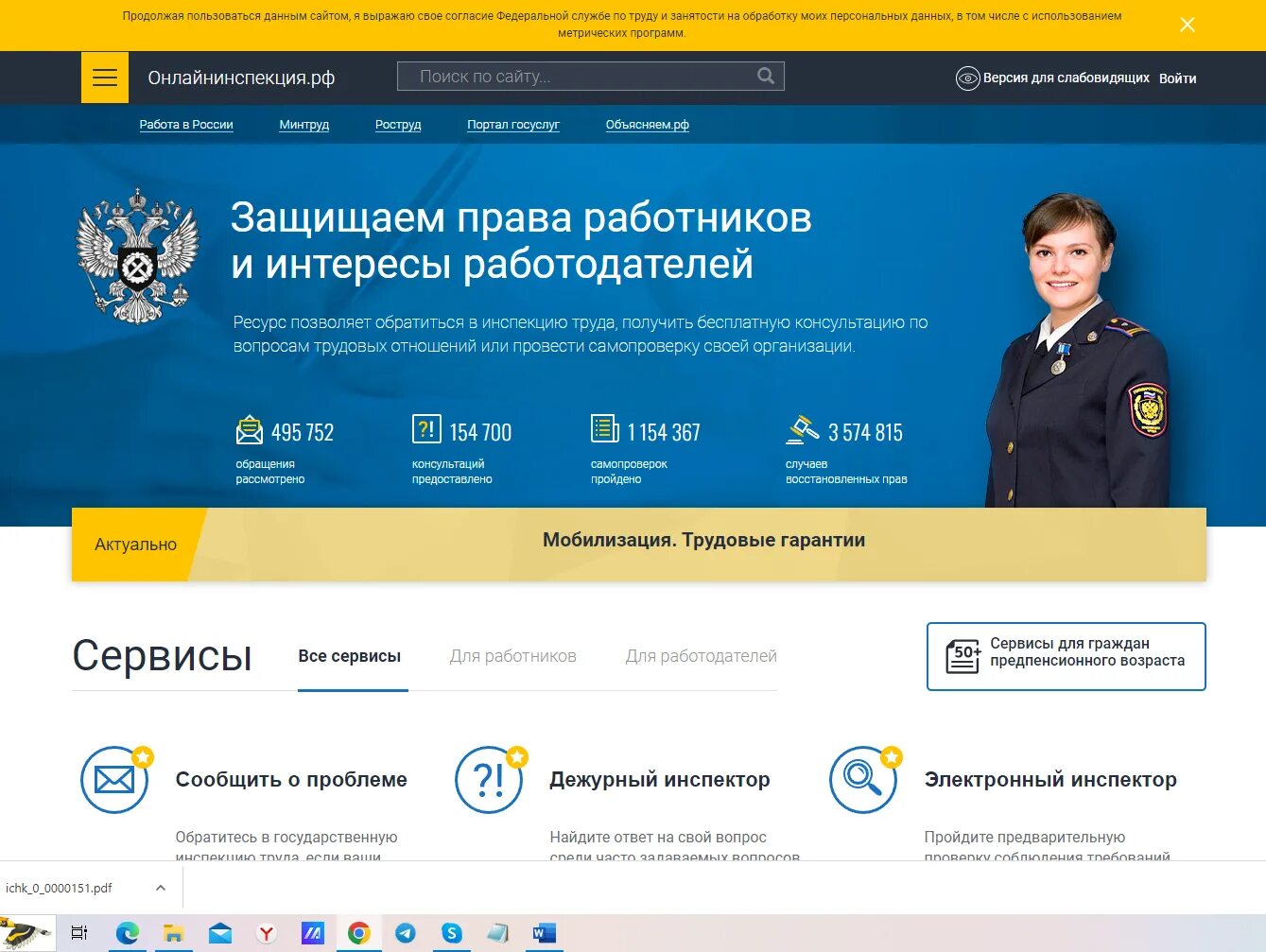Open Сервисы для граждан предпенсионного возраста
Screen dimensions: 1266x952
1067,656
